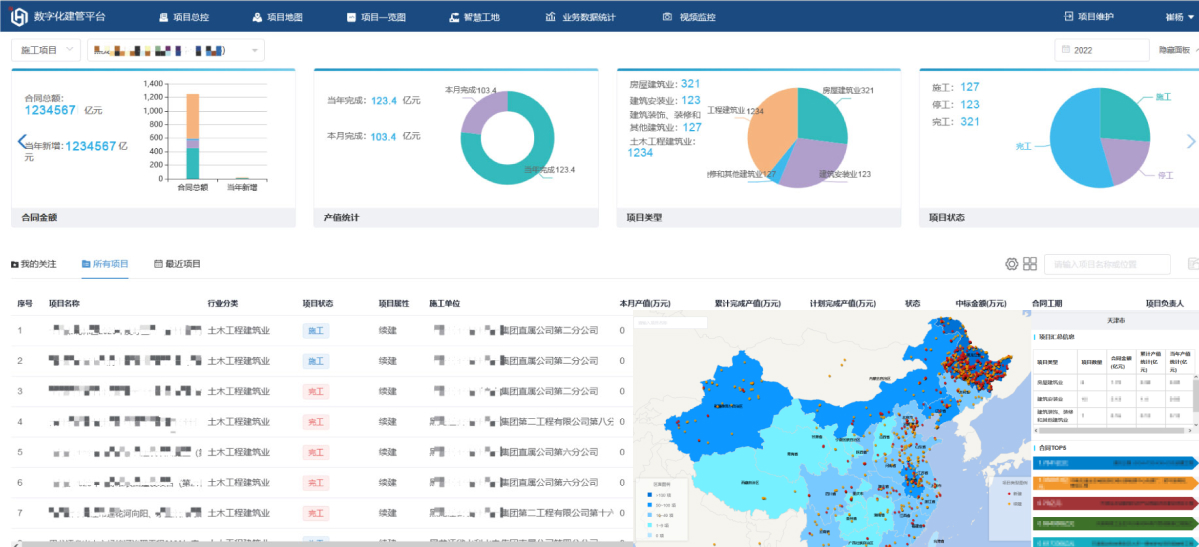Screen dimensions: 1199x547
Task: Open 项目维护 in header
Action: [1088, 17]
